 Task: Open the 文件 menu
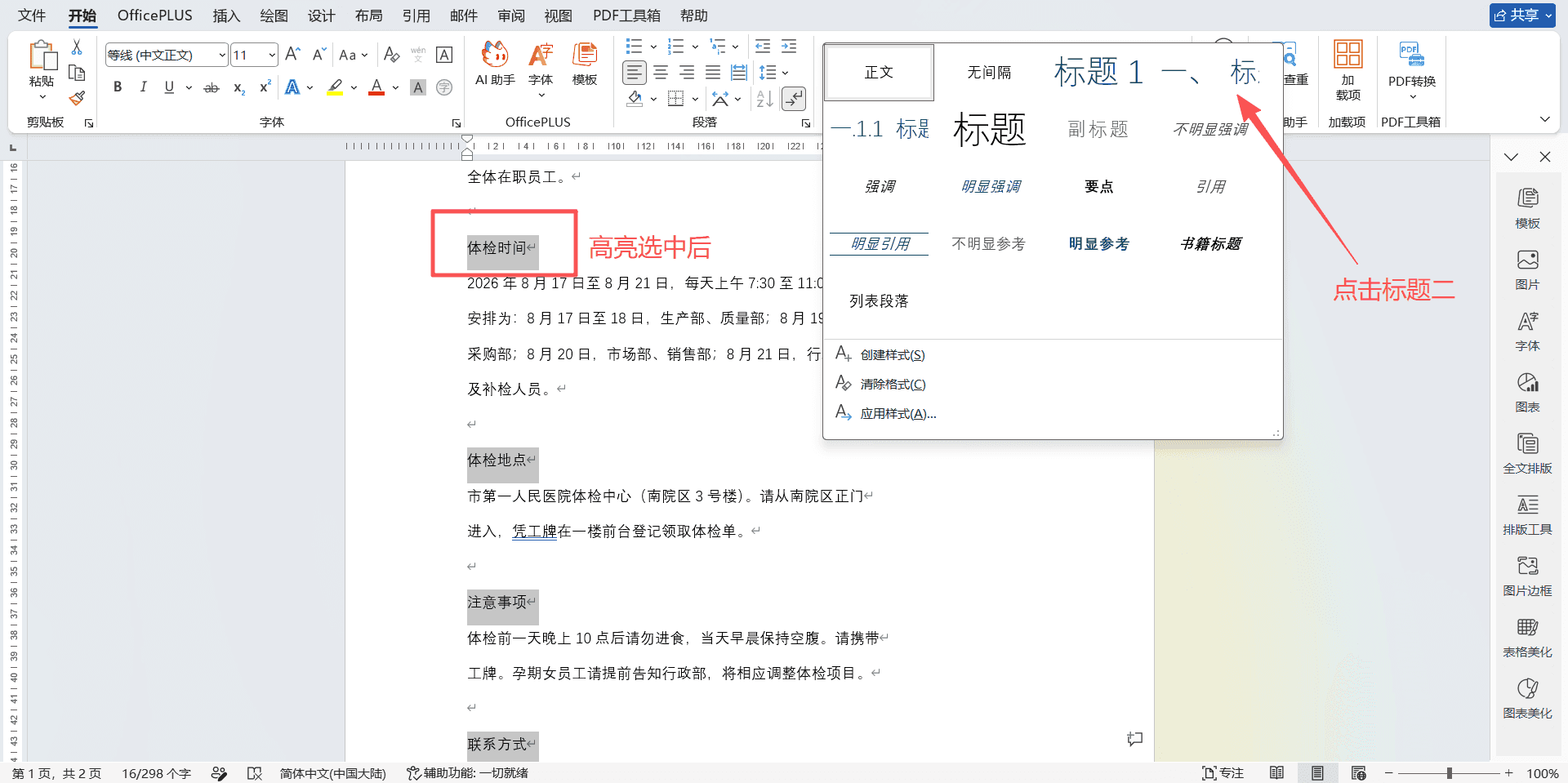pos(32,16)
